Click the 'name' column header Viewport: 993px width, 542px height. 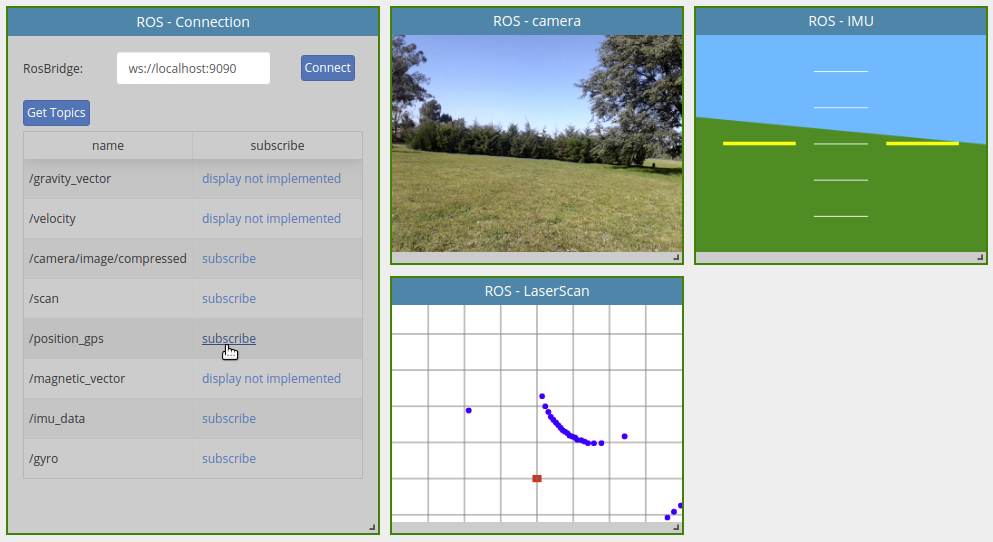tap(108, 146)
